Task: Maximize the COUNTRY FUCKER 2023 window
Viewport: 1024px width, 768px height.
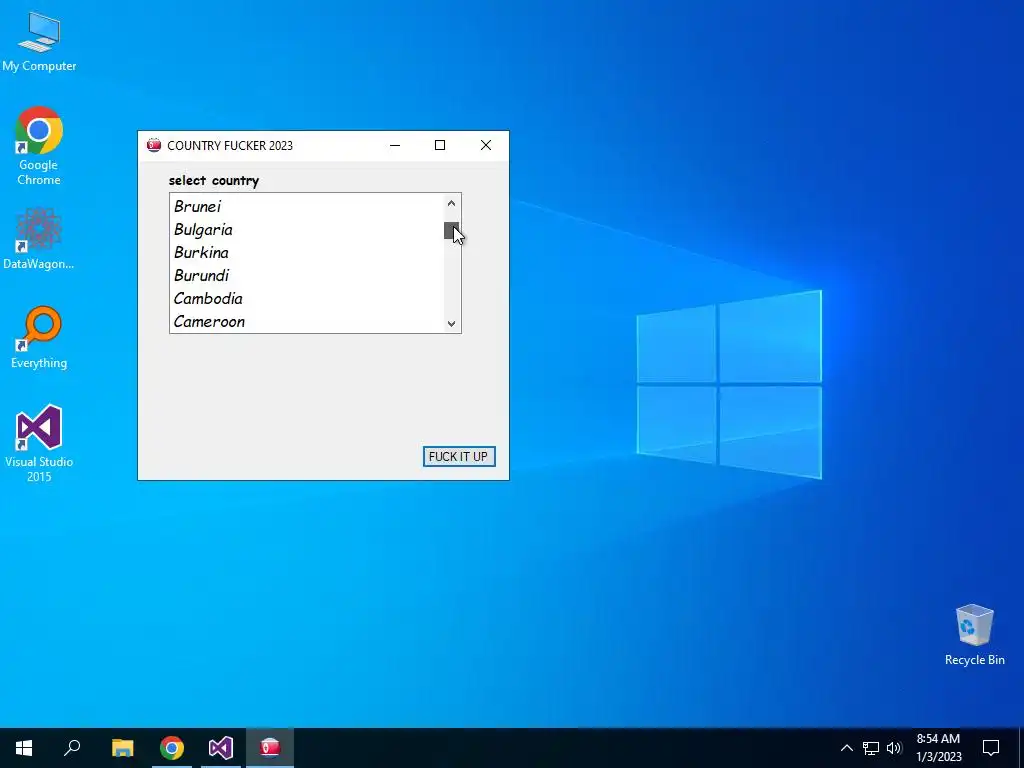Action: point(440,145)
